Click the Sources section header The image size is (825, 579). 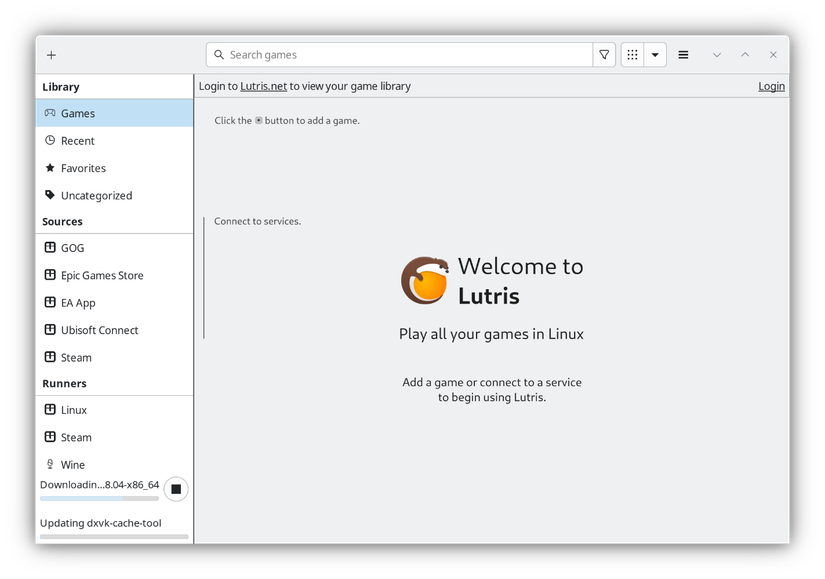click(x=63, y=222)
